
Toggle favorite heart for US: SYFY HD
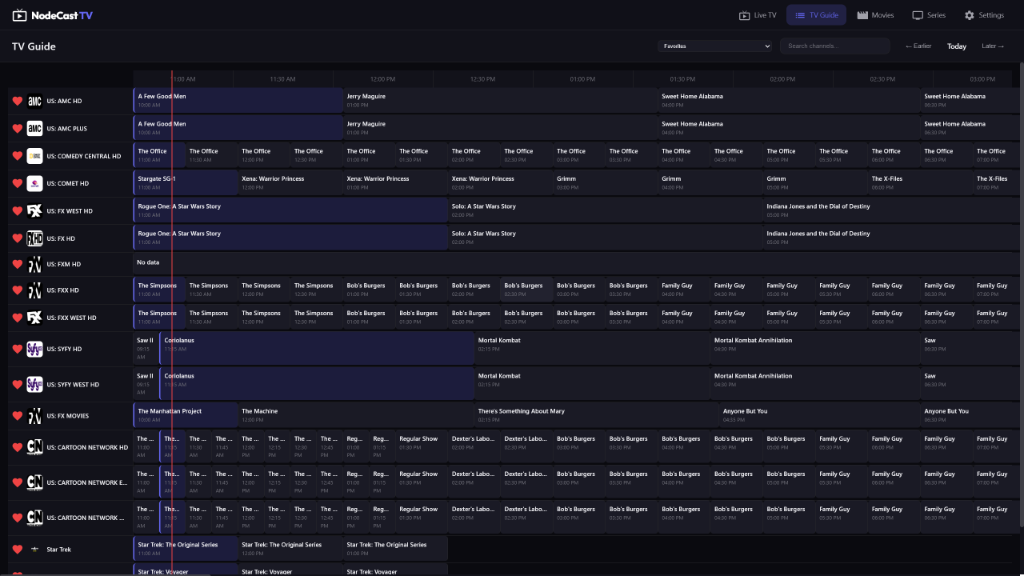click(18, 349)
